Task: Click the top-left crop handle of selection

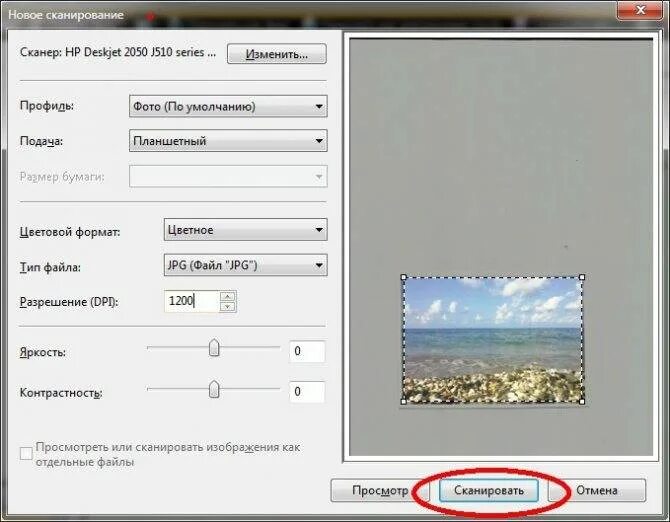Action: point(404,277)
